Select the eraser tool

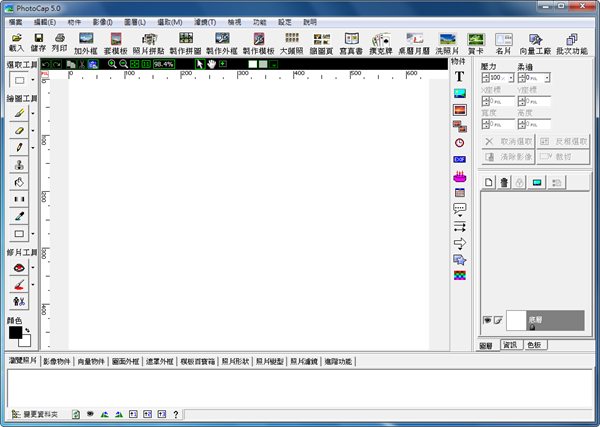click(x=19, y=130)
